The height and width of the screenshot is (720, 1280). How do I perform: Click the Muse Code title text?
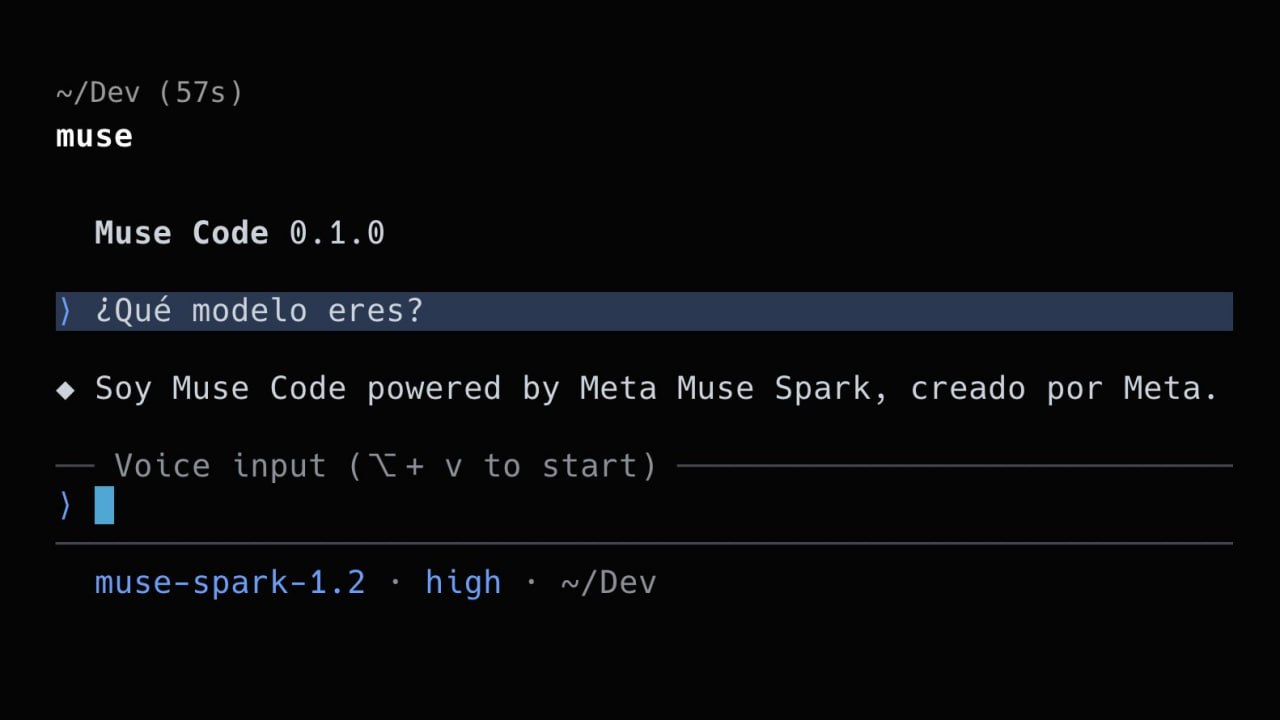pyautogui.click(x=181, y=233)
